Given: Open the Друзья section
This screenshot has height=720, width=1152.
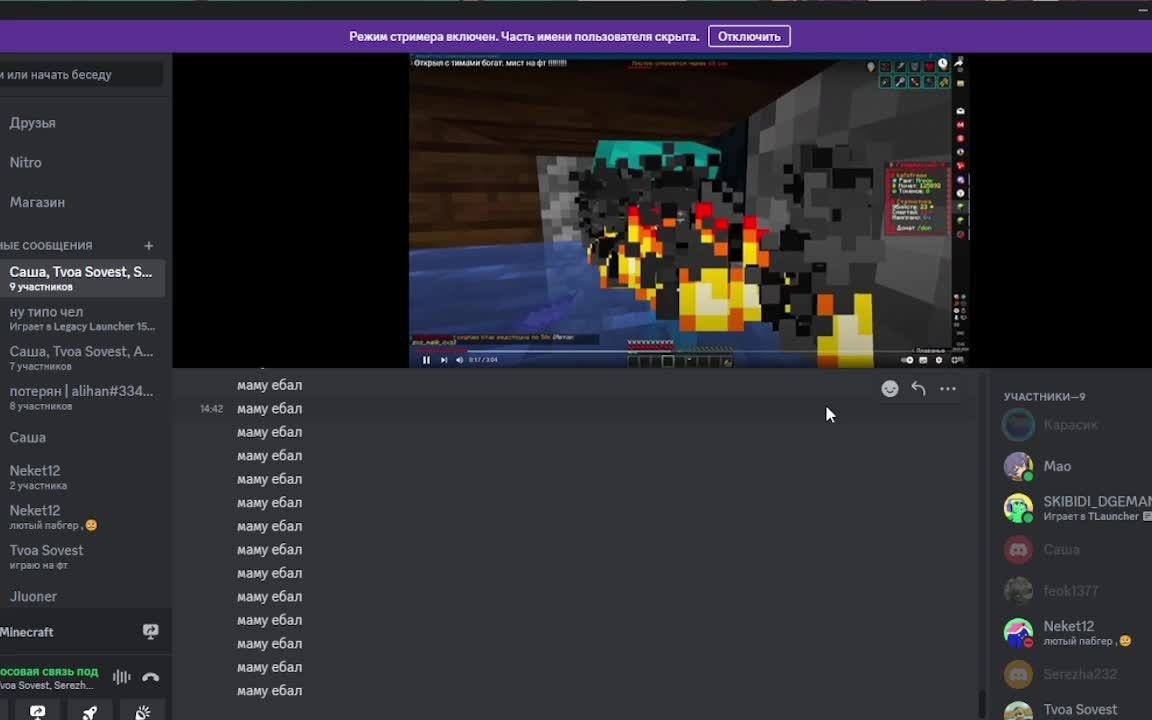Looking at the screenshot, I should pyautogui.click(x=82, y=123).
